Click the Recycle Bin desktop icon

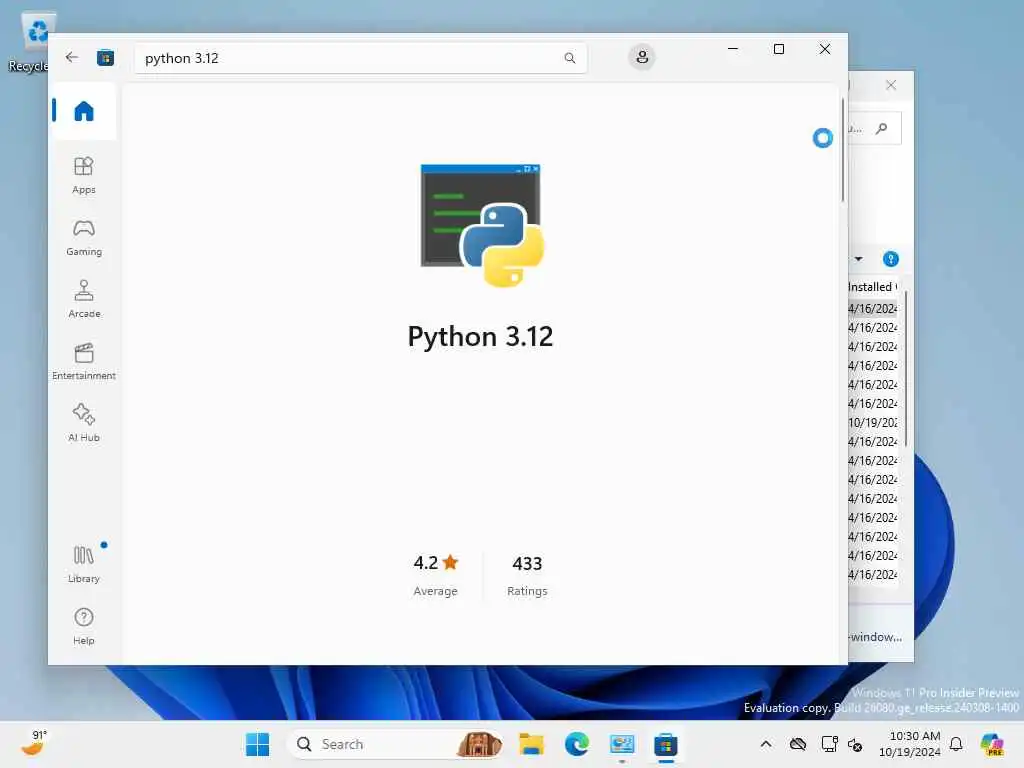tap(36, 42)
